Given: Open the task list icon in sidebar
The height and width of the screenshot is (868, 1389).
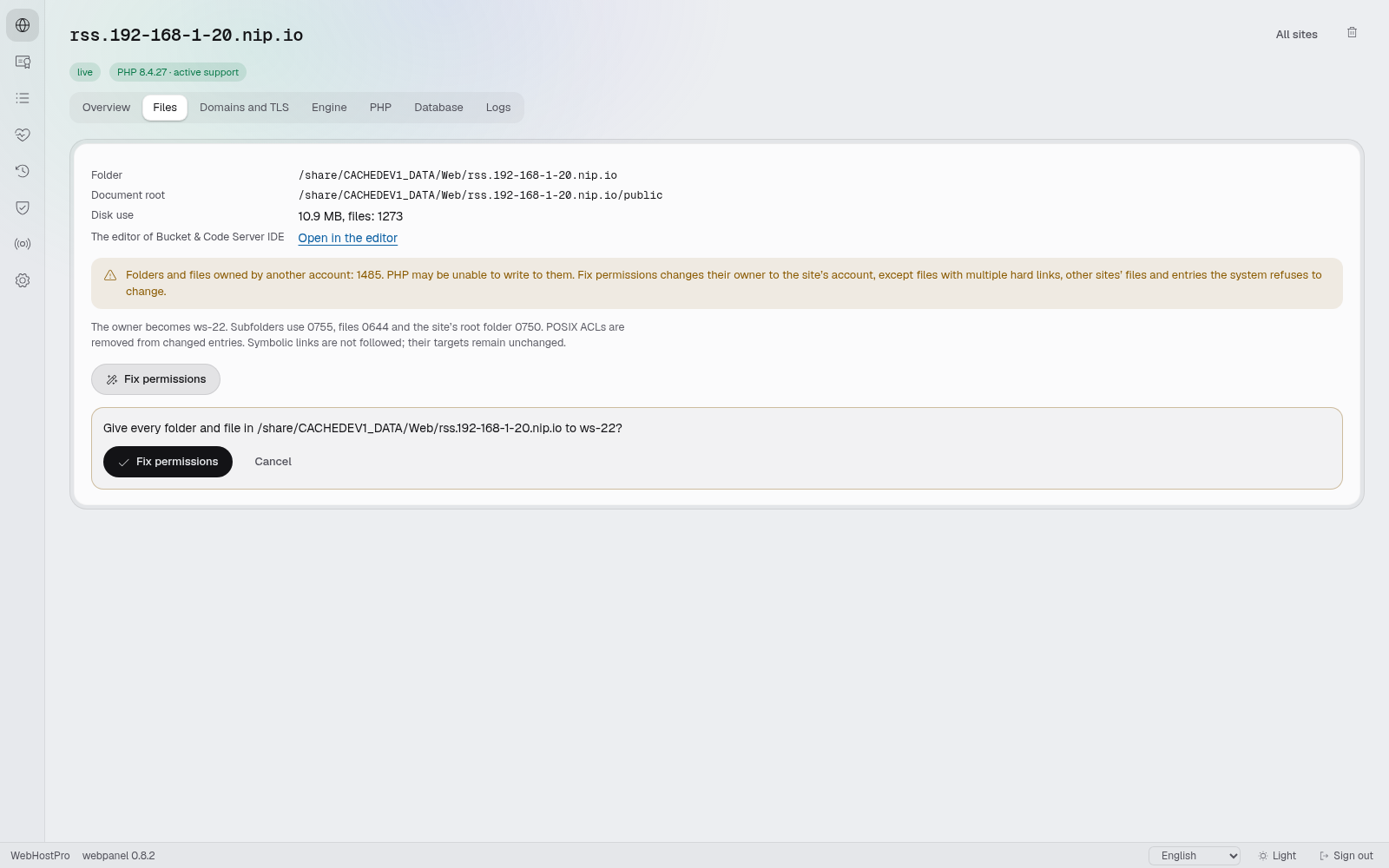Looking at the screenshot, I should (23, 98).
